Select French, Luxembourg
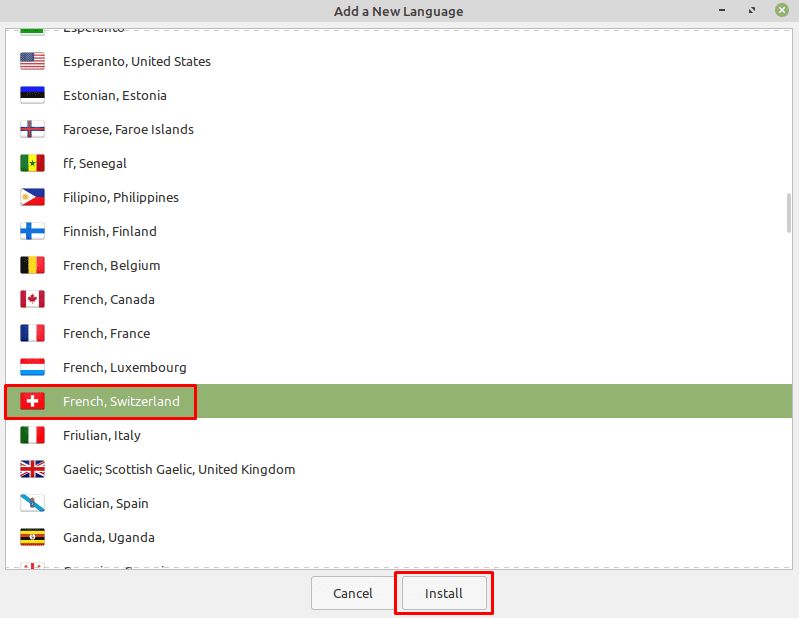This screenshot has width=799, height=618. [398, 367]
